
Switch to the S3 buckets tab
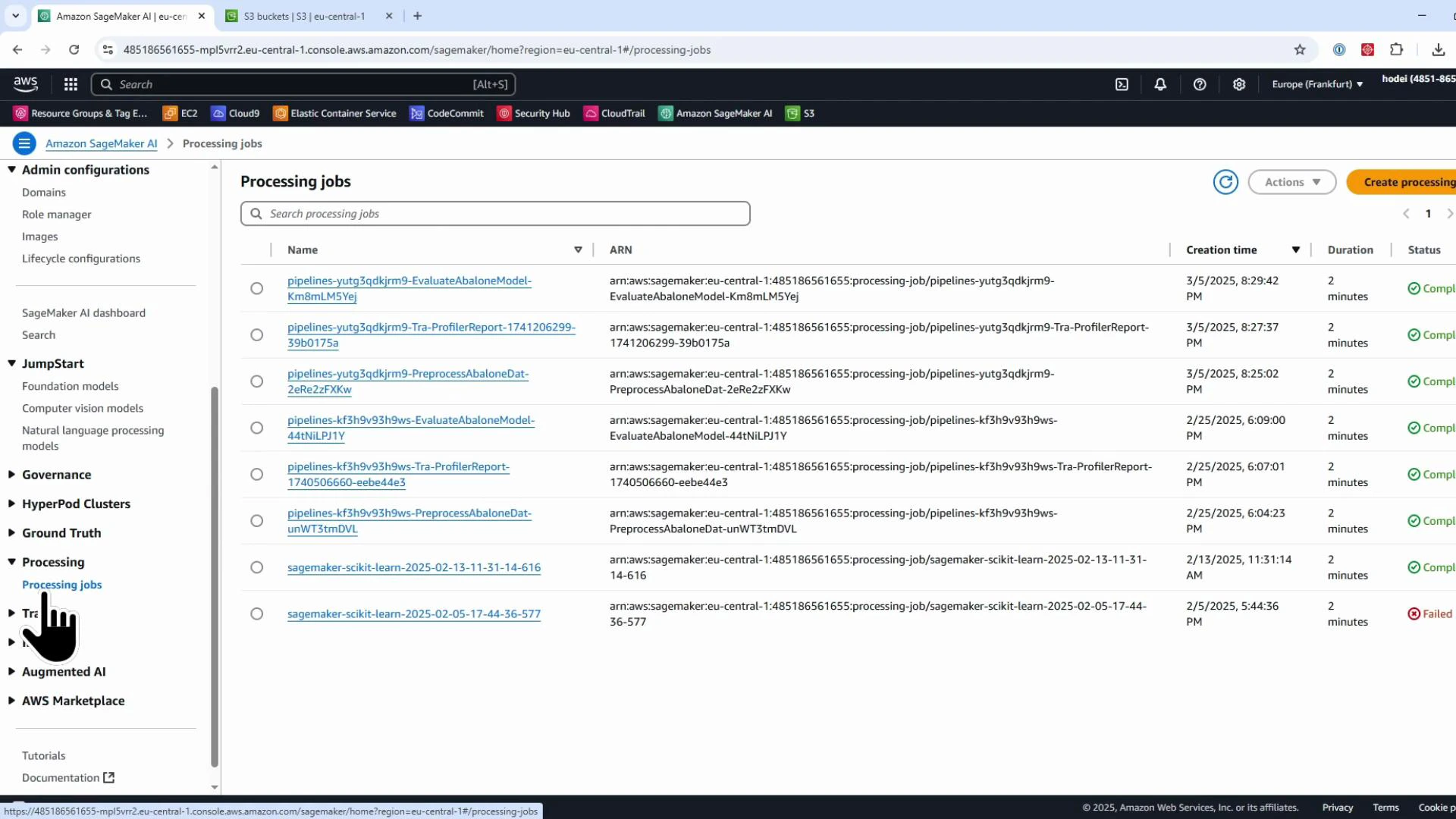tap(303, 15)
